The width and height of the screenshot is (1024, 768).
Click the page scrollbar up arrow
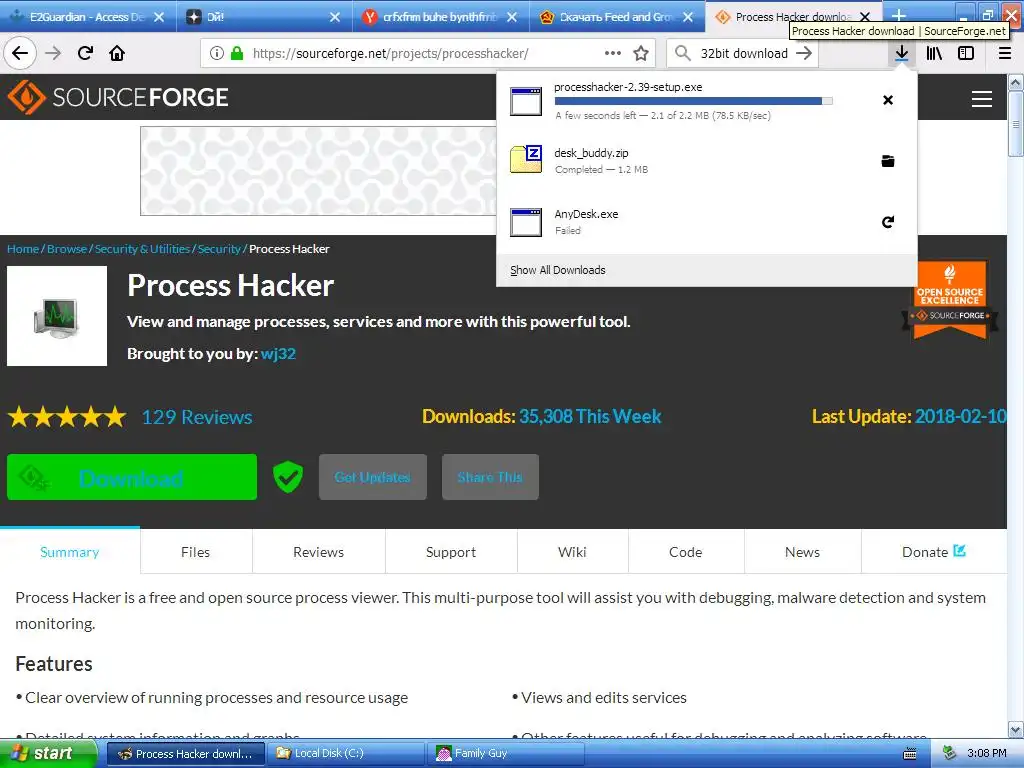[x=1016, y=83]
